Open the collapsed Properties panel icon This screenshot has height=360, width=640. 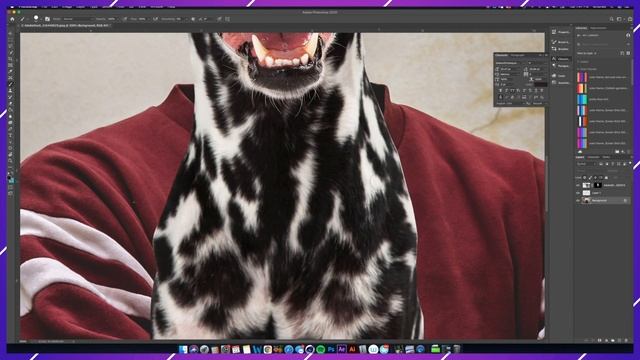[554, 32]
